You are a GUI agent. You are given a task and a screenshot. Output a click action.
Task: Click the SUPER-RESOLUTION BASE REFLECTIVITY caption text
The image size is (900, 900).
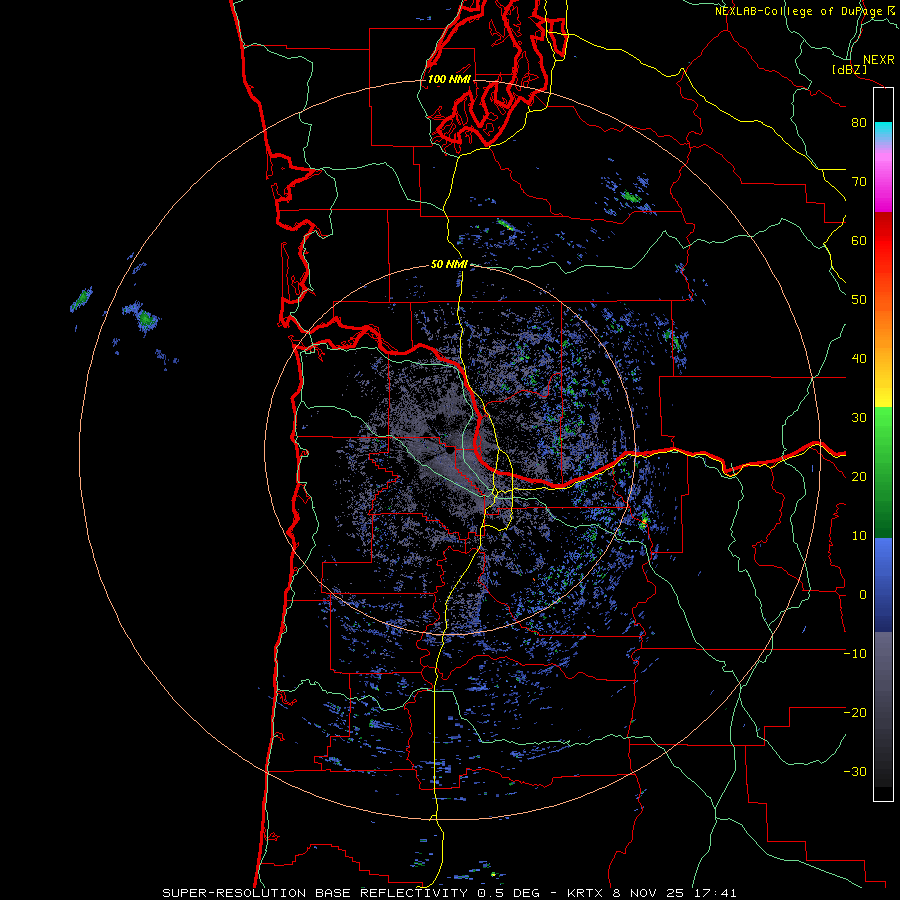[x=315, y=893]
